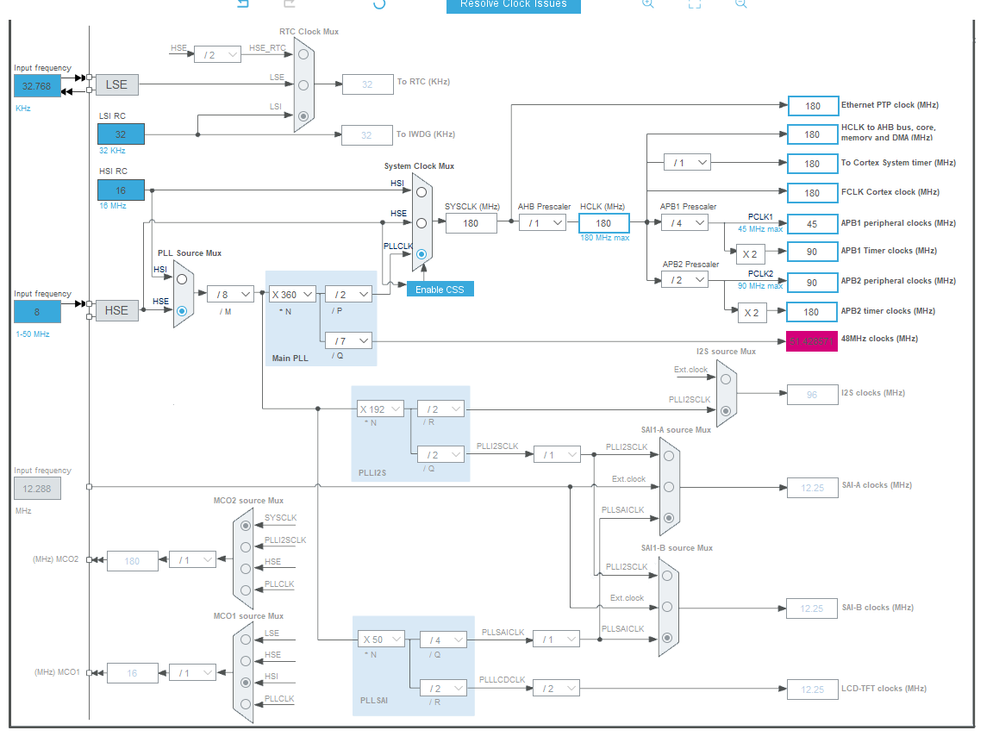999x736 pixels.
Task: Select PLLCLK in the MCO2 source Mux
Action: [x=245, y=590]
